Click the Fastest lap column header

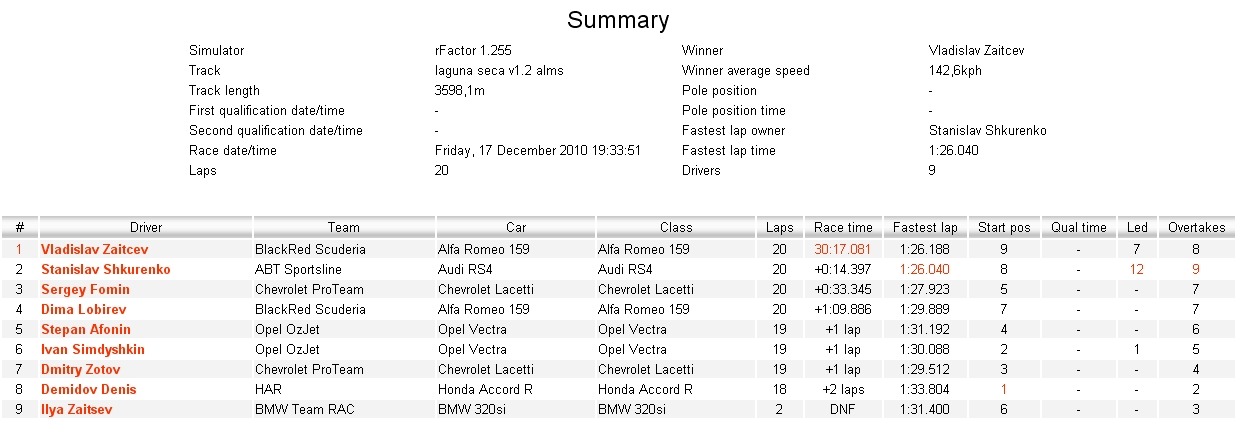(x=925, y=228)
